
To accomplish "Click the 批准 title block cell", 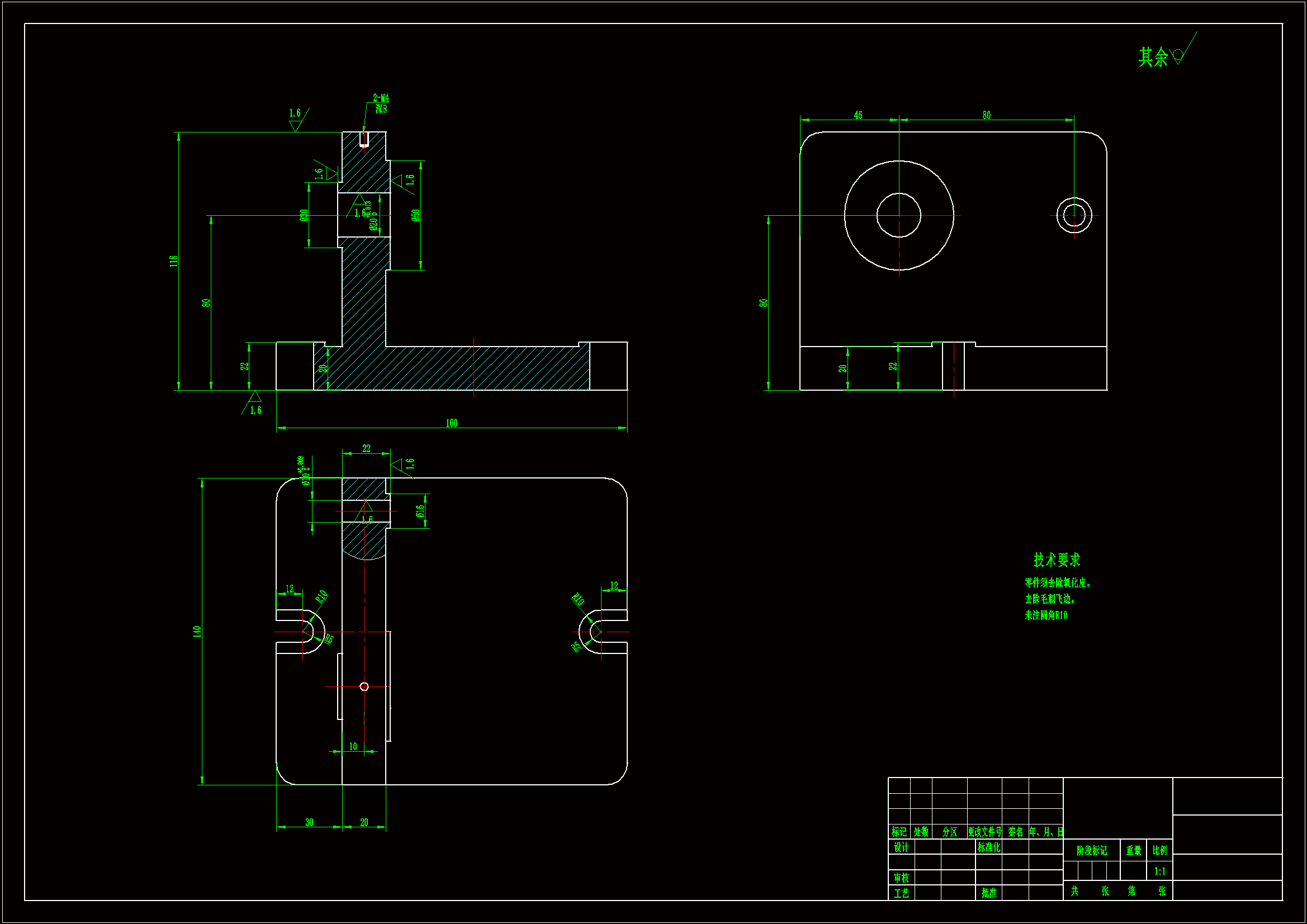I will point(989,893).
